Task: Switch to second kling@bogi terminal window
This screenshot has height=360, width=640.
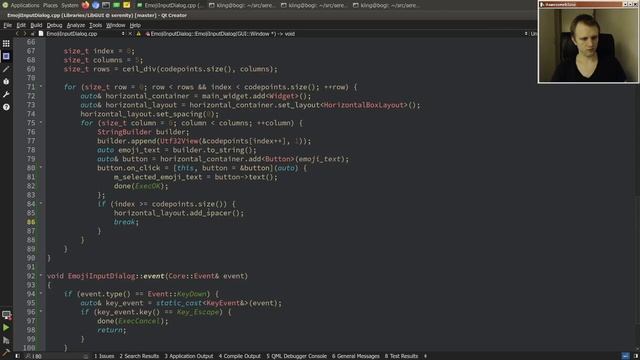Action: (314, 5)
